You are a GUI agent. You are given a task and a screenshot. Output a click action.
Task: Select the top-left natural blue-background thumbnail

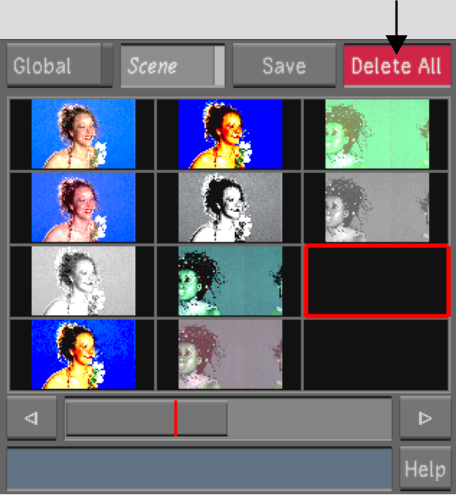(83, 134)
